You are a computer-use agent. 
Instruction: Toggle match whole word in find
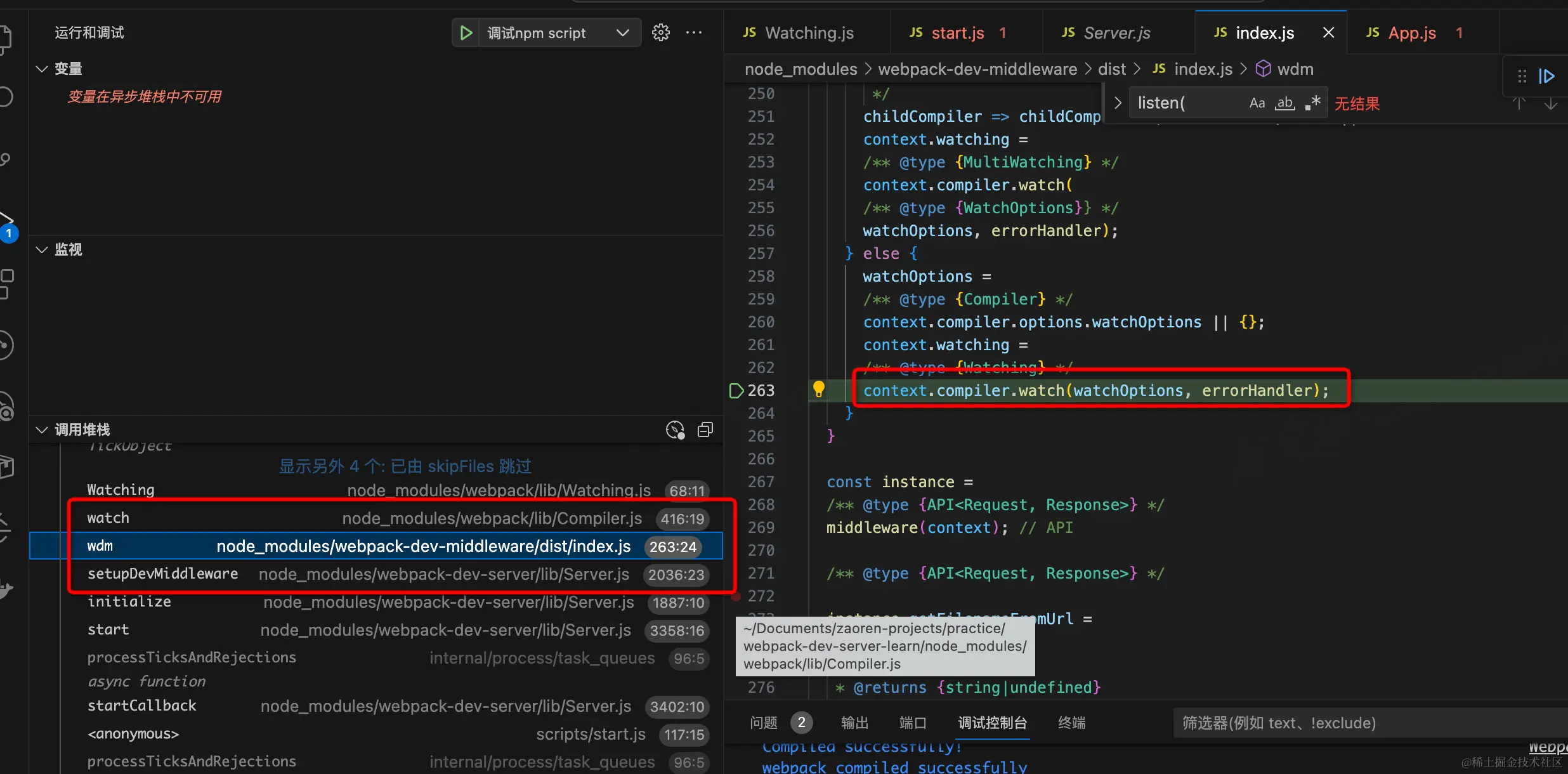1285,103
